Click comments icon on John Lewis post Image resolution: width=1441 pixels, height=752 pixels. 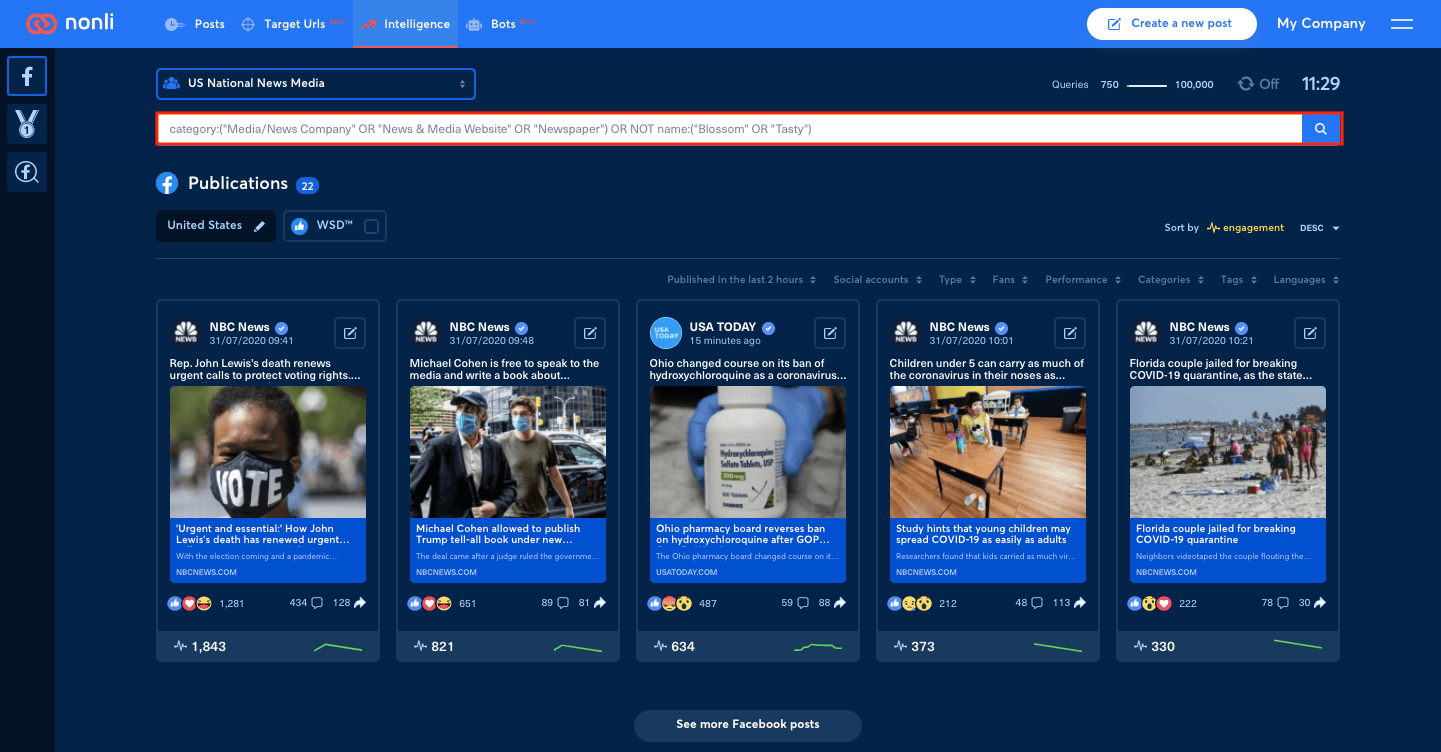[317, 603]
